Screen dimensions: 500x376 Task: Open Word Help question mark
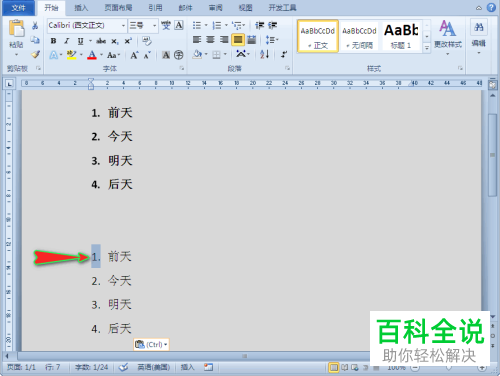[x=491, y=7]
